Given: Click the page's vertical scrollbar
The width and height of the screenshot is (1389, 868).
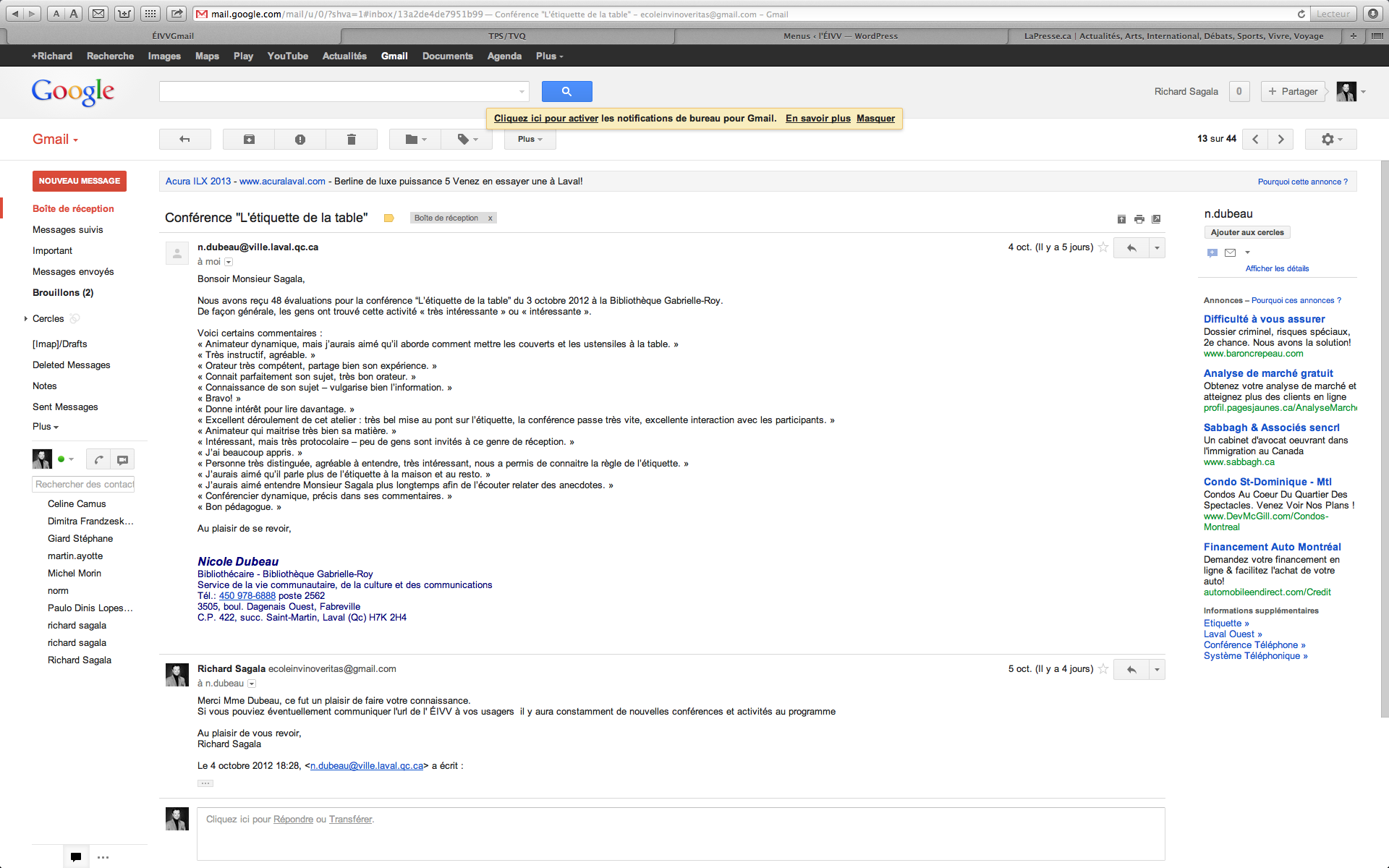Looking at the screenshot, I should (x=1384, y=434).
